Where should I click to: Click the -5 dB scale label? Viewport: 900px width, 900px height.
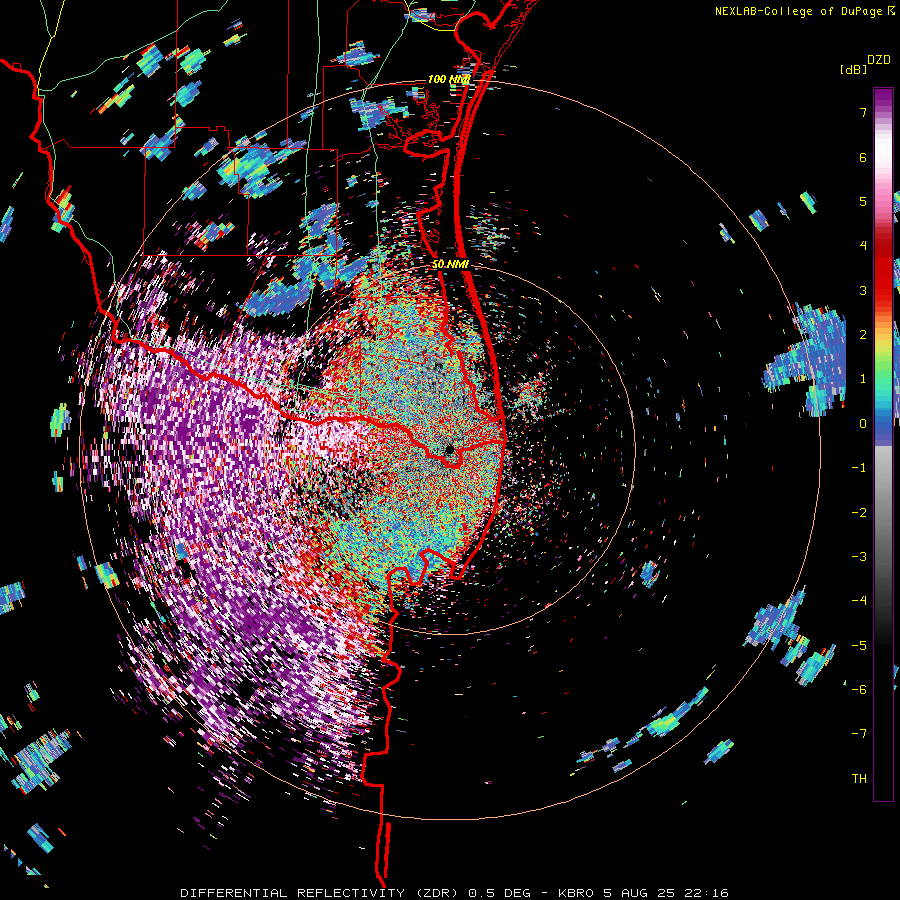pos(859,645)
